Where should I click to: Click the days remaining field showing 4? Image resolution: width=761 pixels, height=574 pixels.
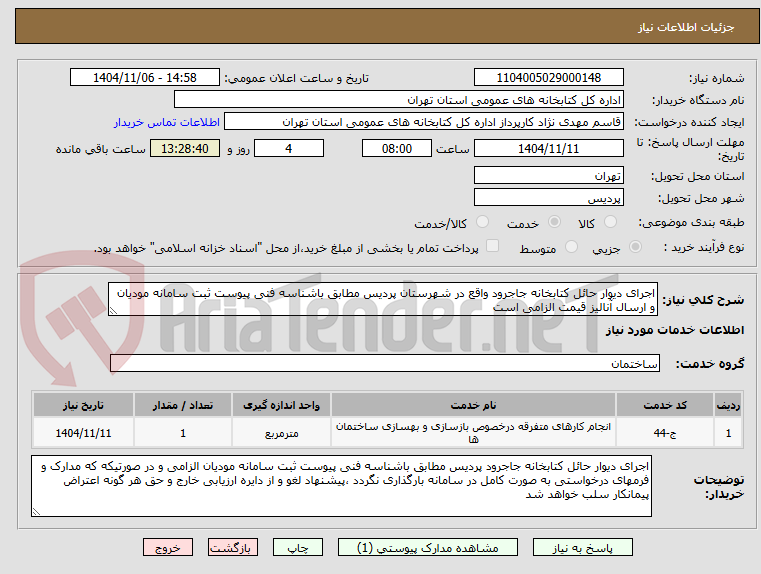point(289,148)
